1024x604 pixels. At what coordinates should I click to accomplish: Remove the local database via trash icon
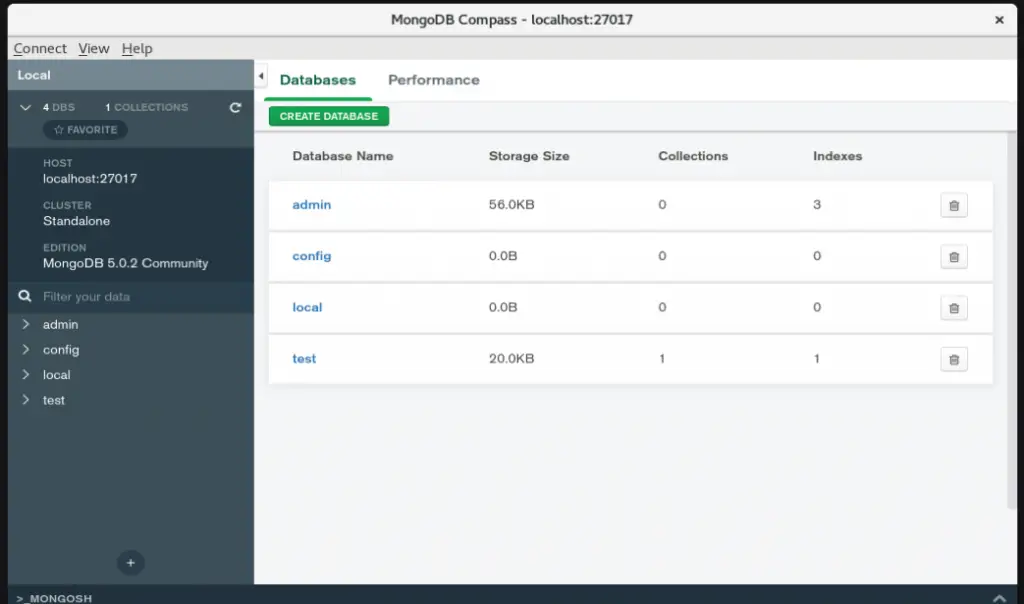point(953,308)
